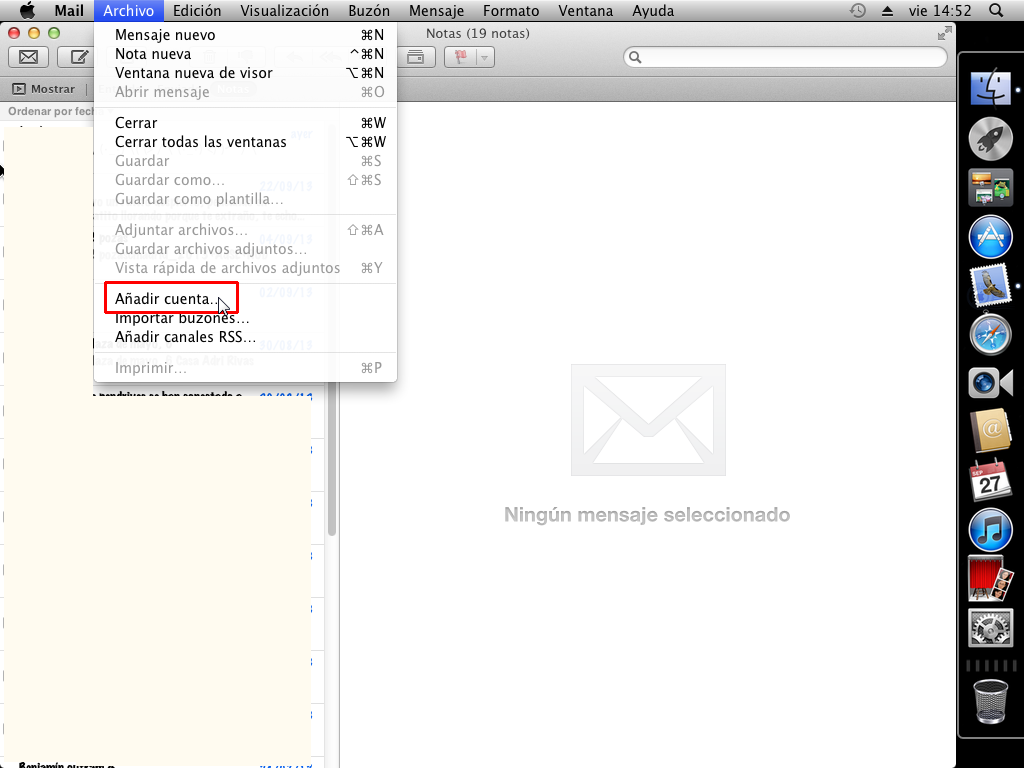Click inside the Notas search field
This screenshot has width=1024, height=768.
click(x=784, y=57)
